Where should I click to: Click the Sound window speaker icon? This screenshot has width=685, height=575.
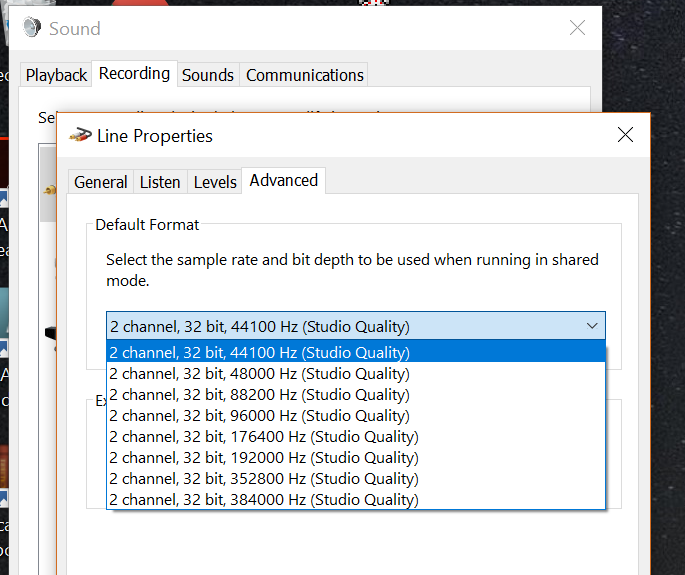32,28
